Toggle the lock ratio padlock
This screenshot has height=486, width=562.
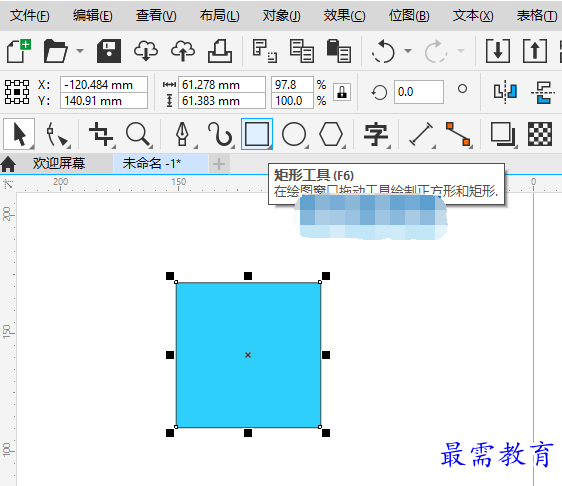point(342,92)
